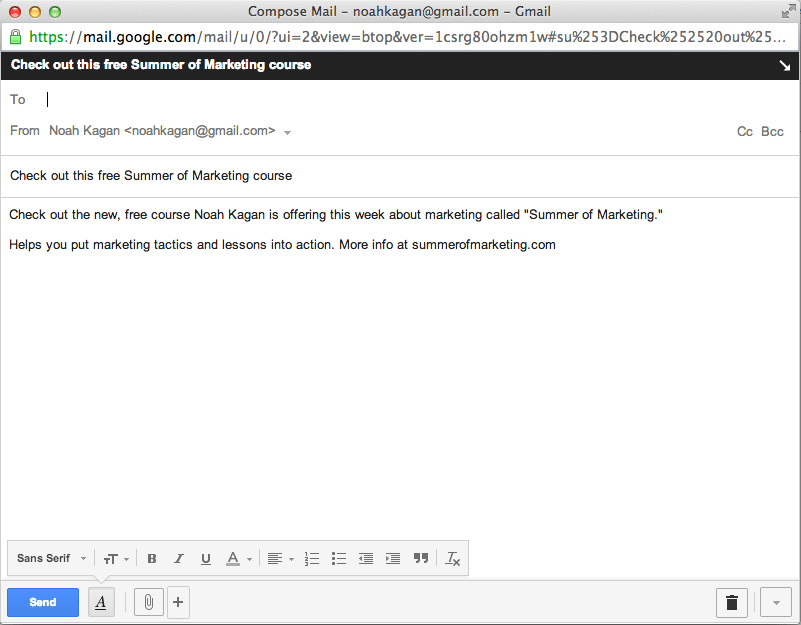Viewport: 801px width, 625px height.
Task: Pop out the compose window with the arrow
Action: 785,65
